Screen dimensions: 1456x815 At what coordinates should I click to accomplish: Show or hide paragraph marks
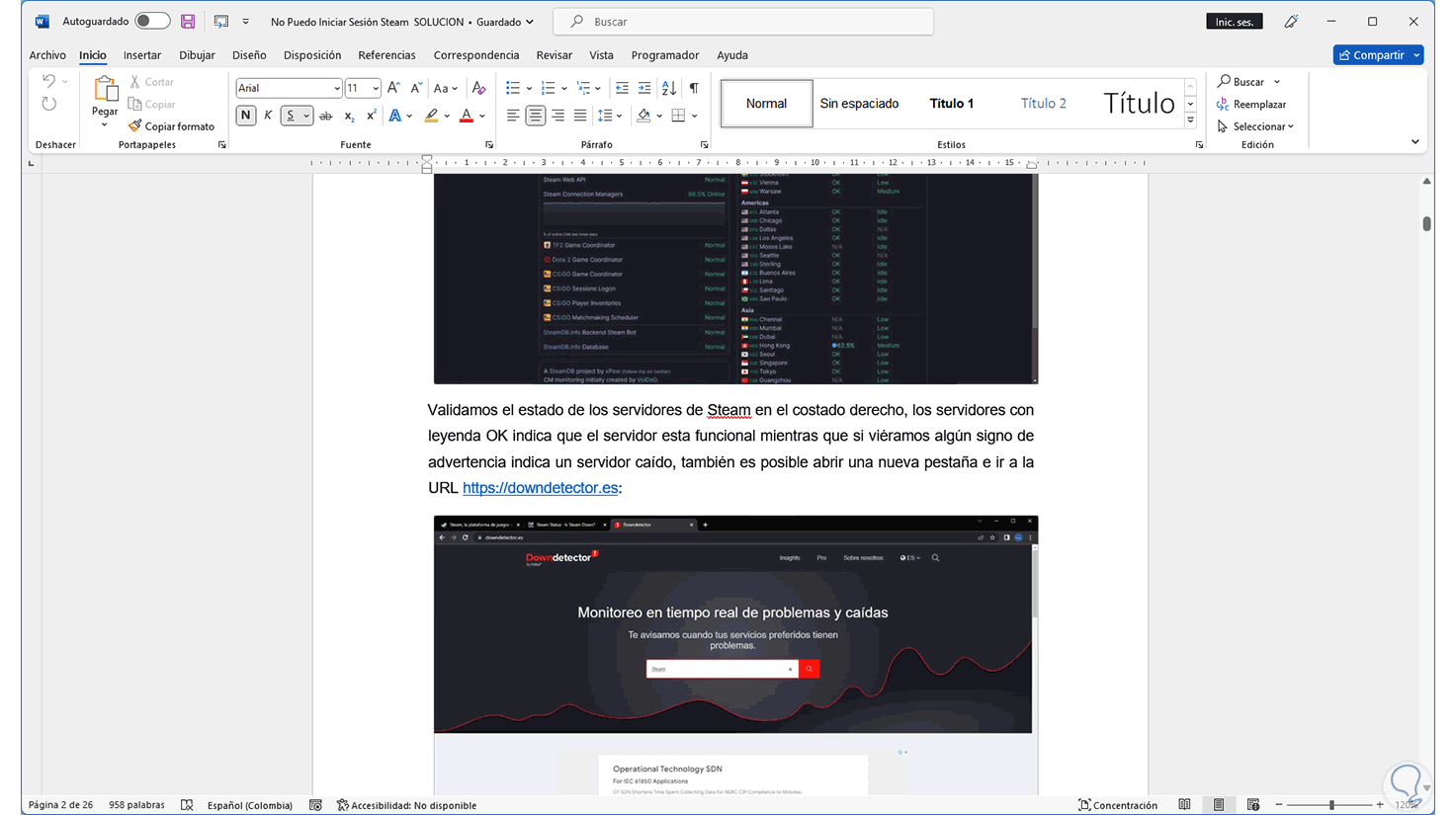(694, 88)
